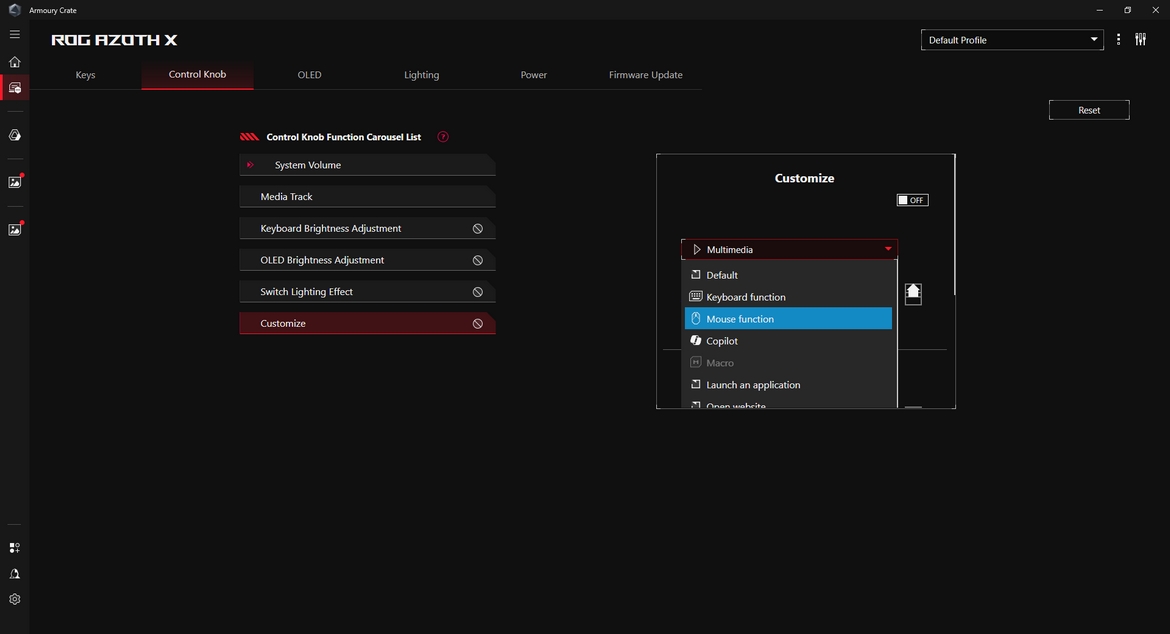This screenshot has width=1170, height=634.
Task: Click the equalizer sliders icon top right
Action: point(1140,40)
